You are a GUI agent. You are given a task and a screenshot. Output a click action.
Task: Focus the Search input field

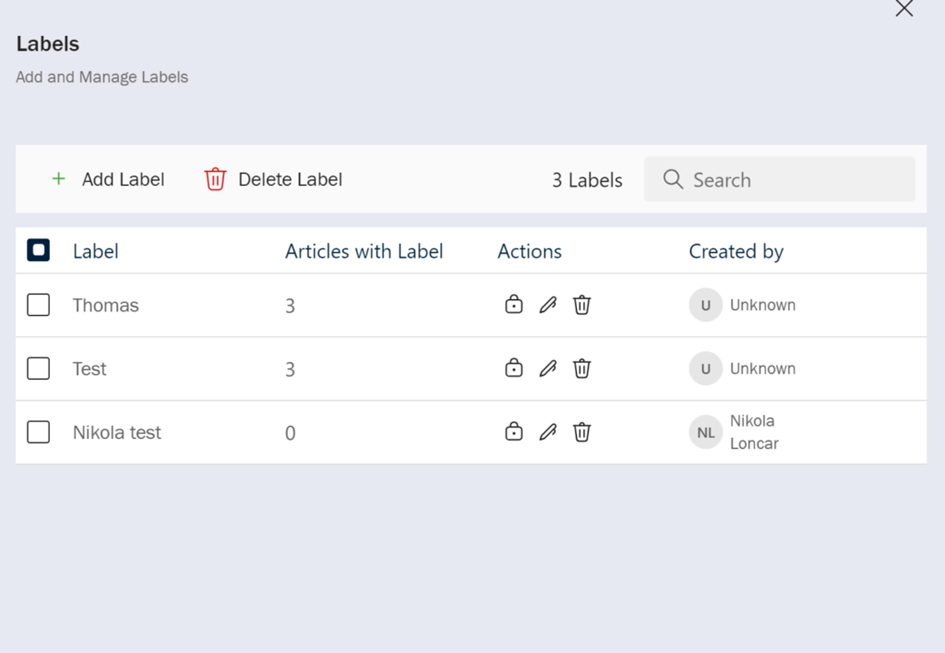[x=790, y=180]
